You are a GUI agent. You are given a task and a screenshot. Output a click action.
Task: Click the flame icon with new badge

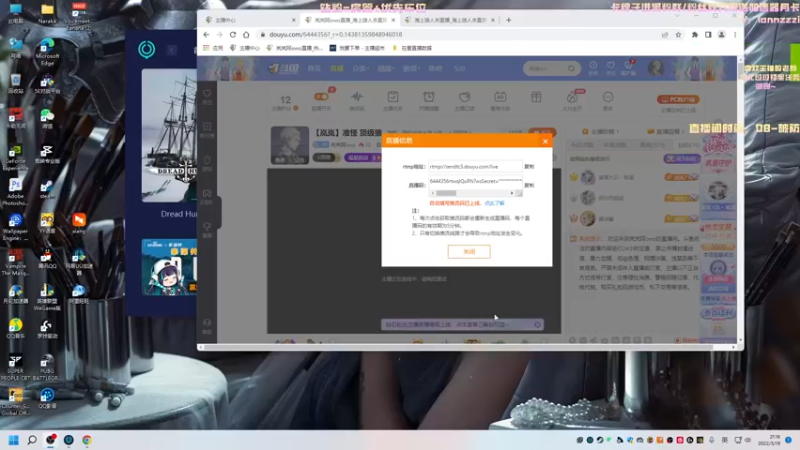(572, 97)
